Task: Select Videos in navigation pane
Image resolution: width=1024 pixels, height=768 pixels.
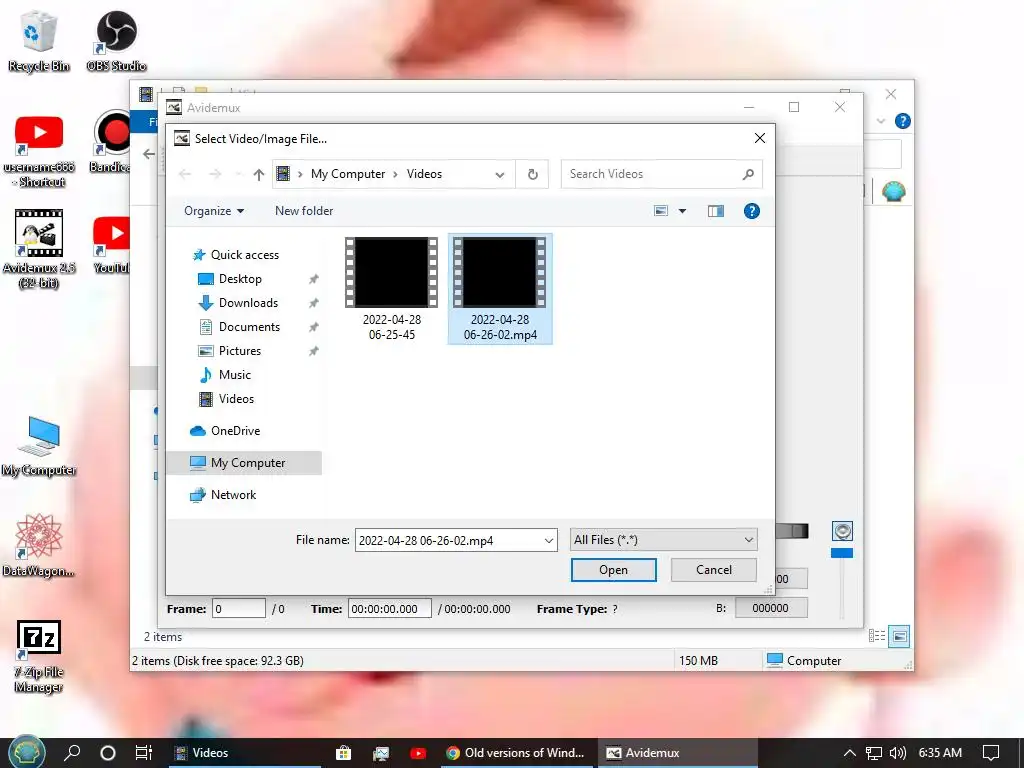Action: click(x=236, y=399)
